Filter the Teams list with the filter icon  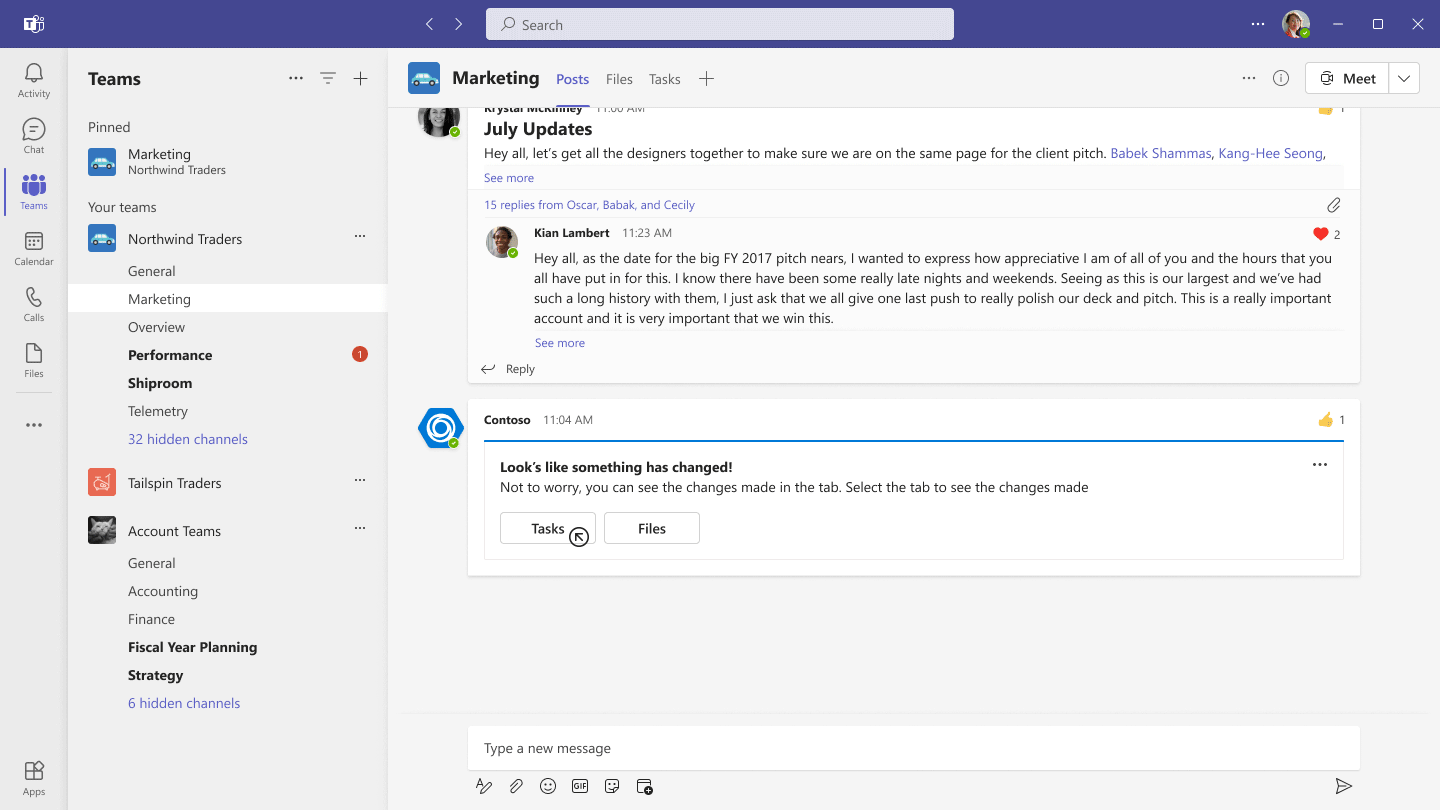point(328,77)
